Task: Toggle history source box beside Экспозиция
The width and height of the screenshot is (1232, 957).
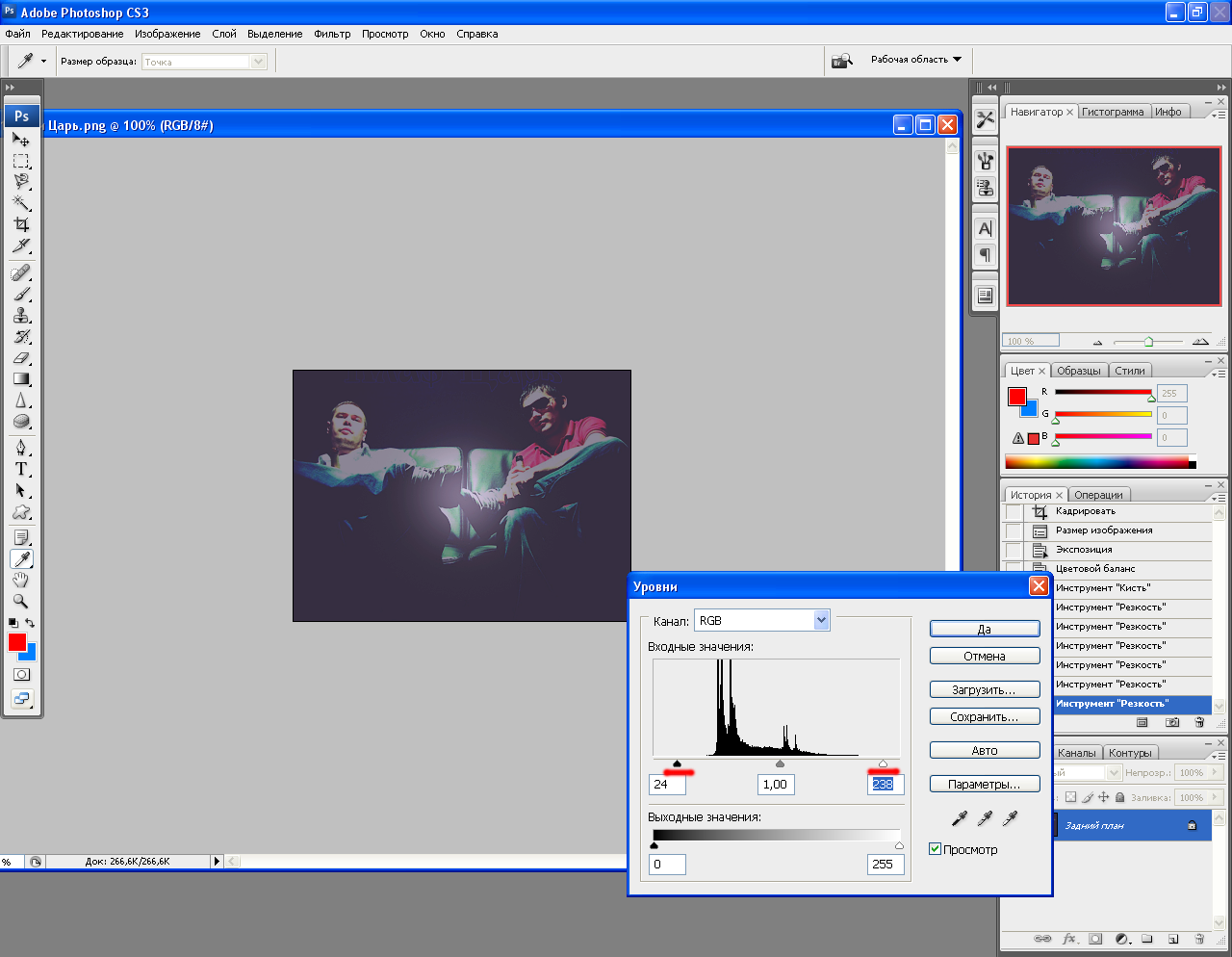Action: (1014, 551)
